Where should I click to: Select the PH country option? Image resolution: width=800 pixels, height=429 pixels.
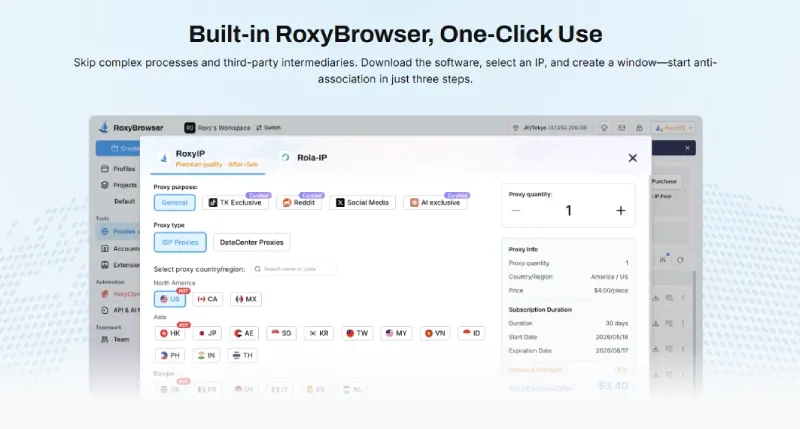170,356
